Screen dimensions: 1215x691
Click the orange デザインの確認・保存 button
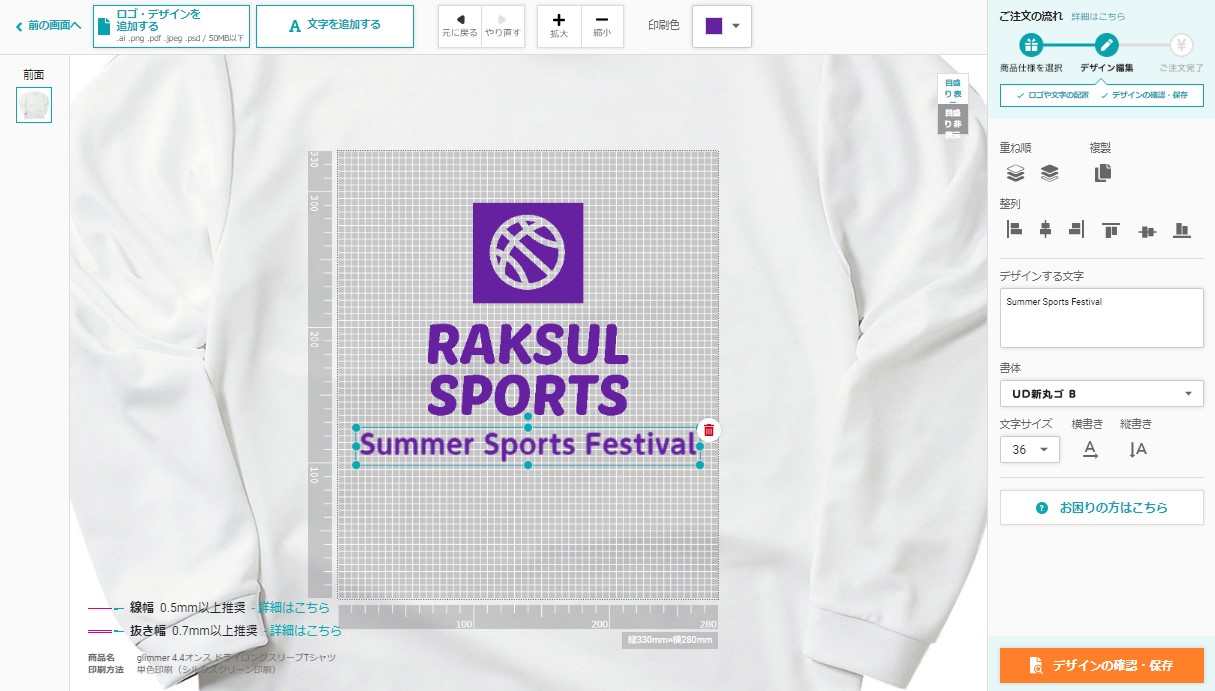[1101, 665]
